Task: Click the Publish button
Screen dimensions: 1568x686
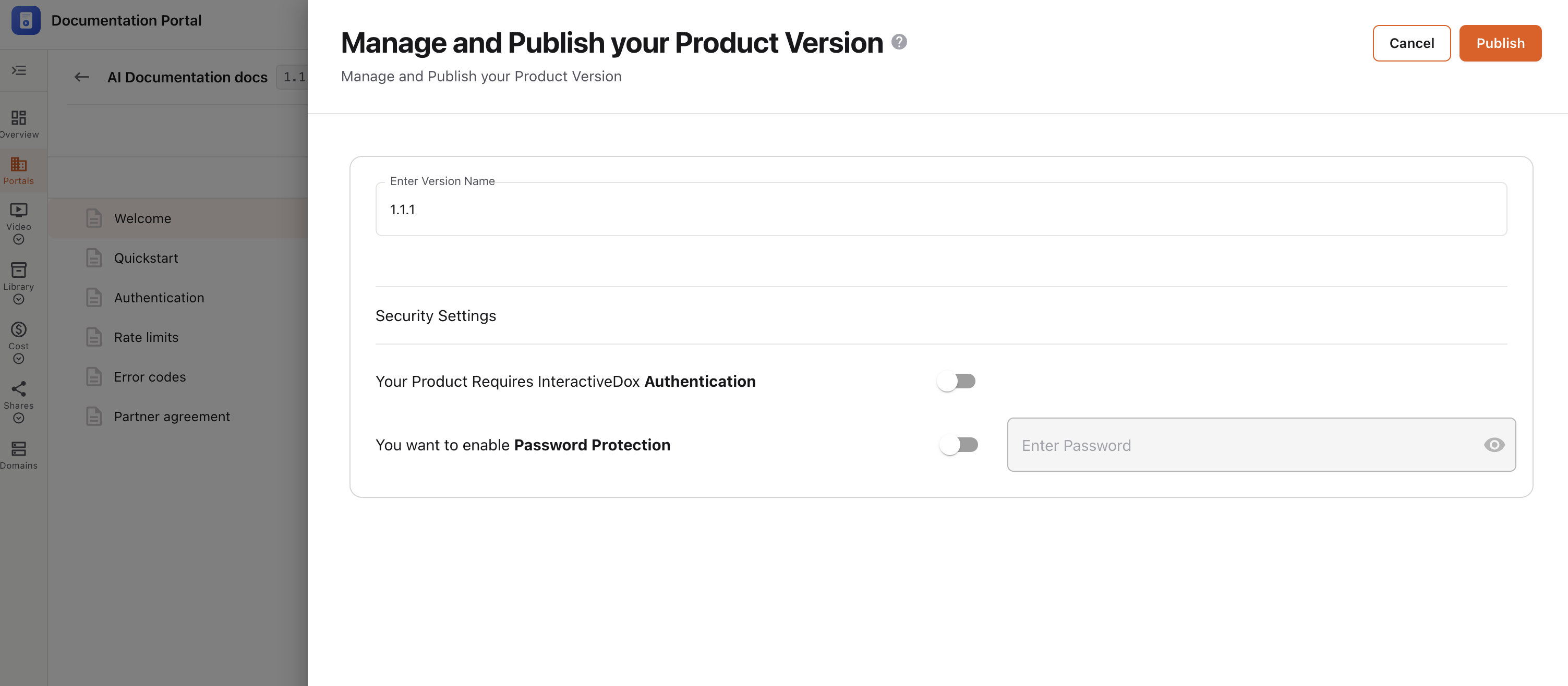Action: [1500, 43]
